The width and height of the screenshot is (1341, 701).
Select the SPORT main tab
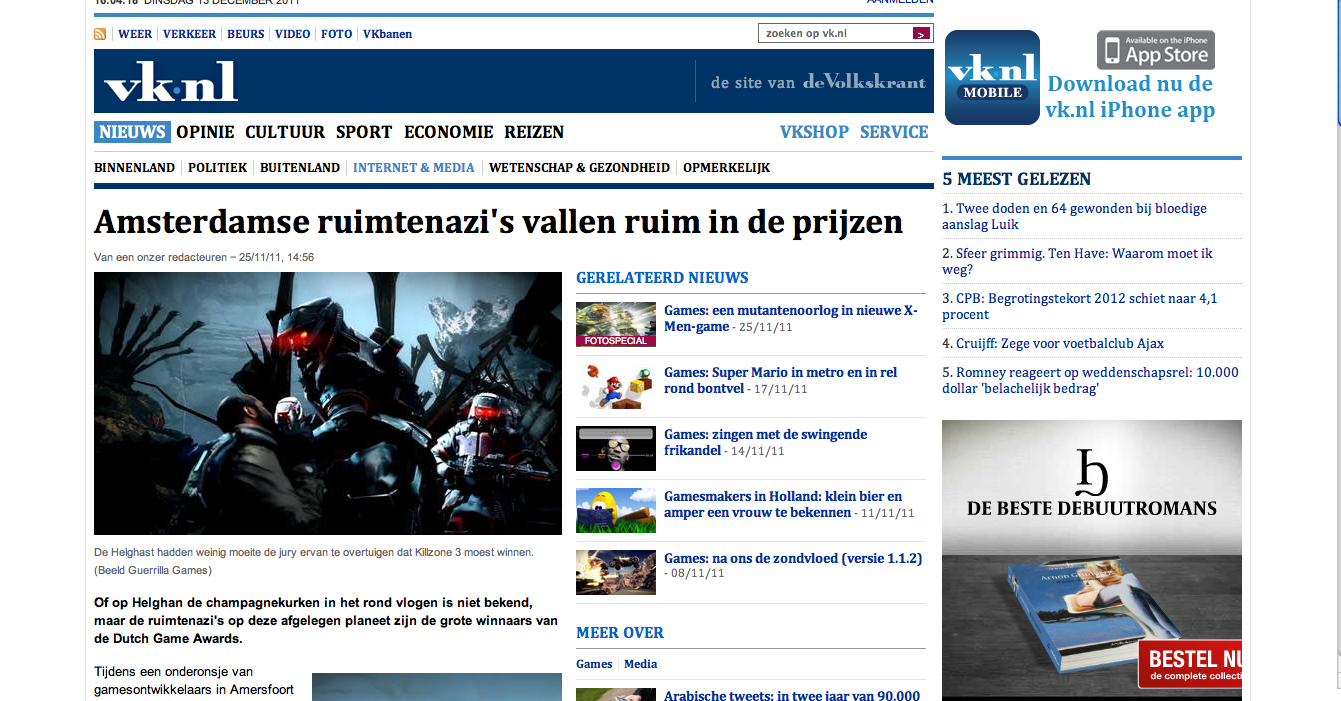[364, 132]
